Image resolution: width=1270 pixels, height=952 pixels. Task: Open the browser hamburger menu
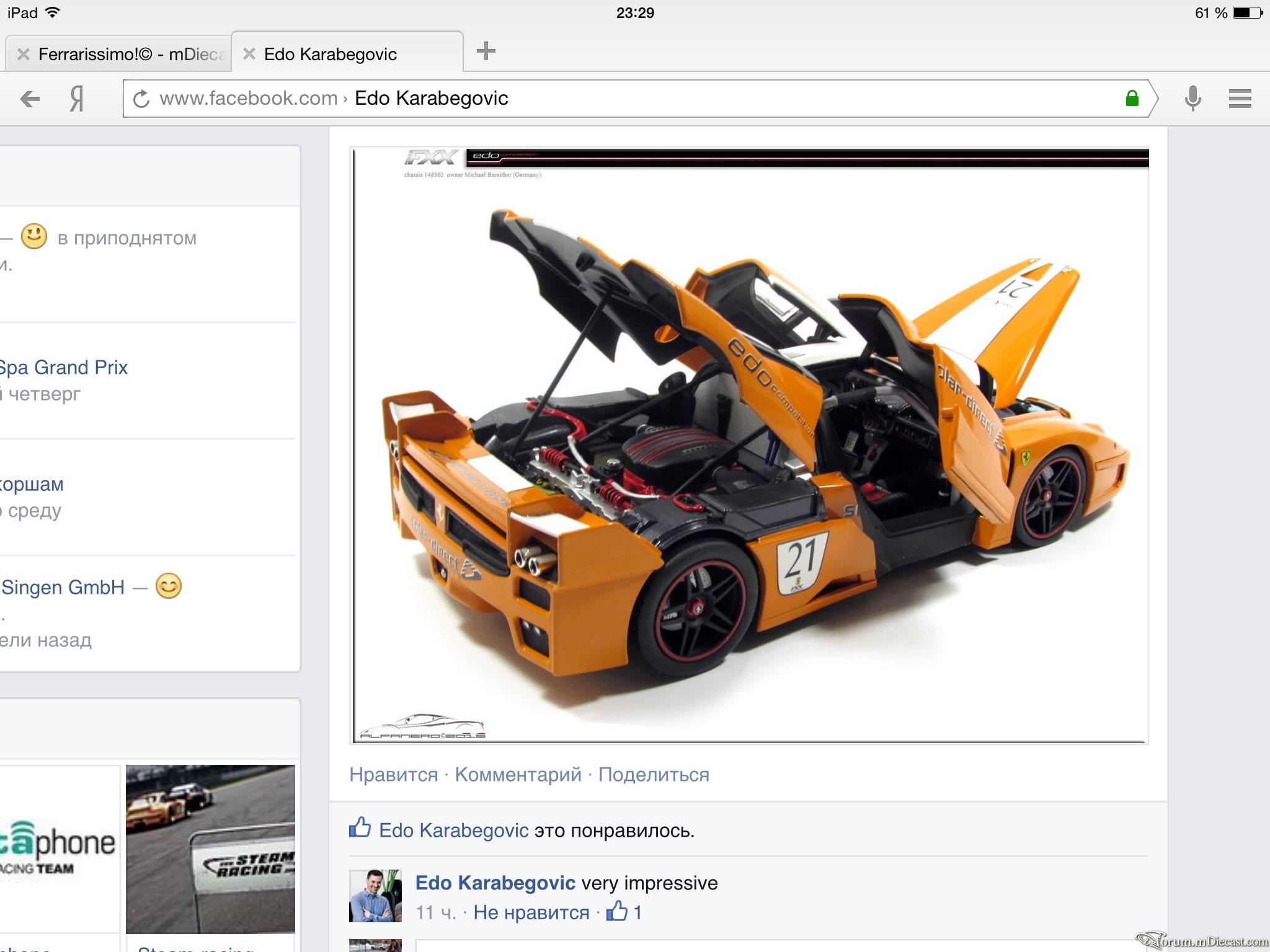coord(1240,99)
